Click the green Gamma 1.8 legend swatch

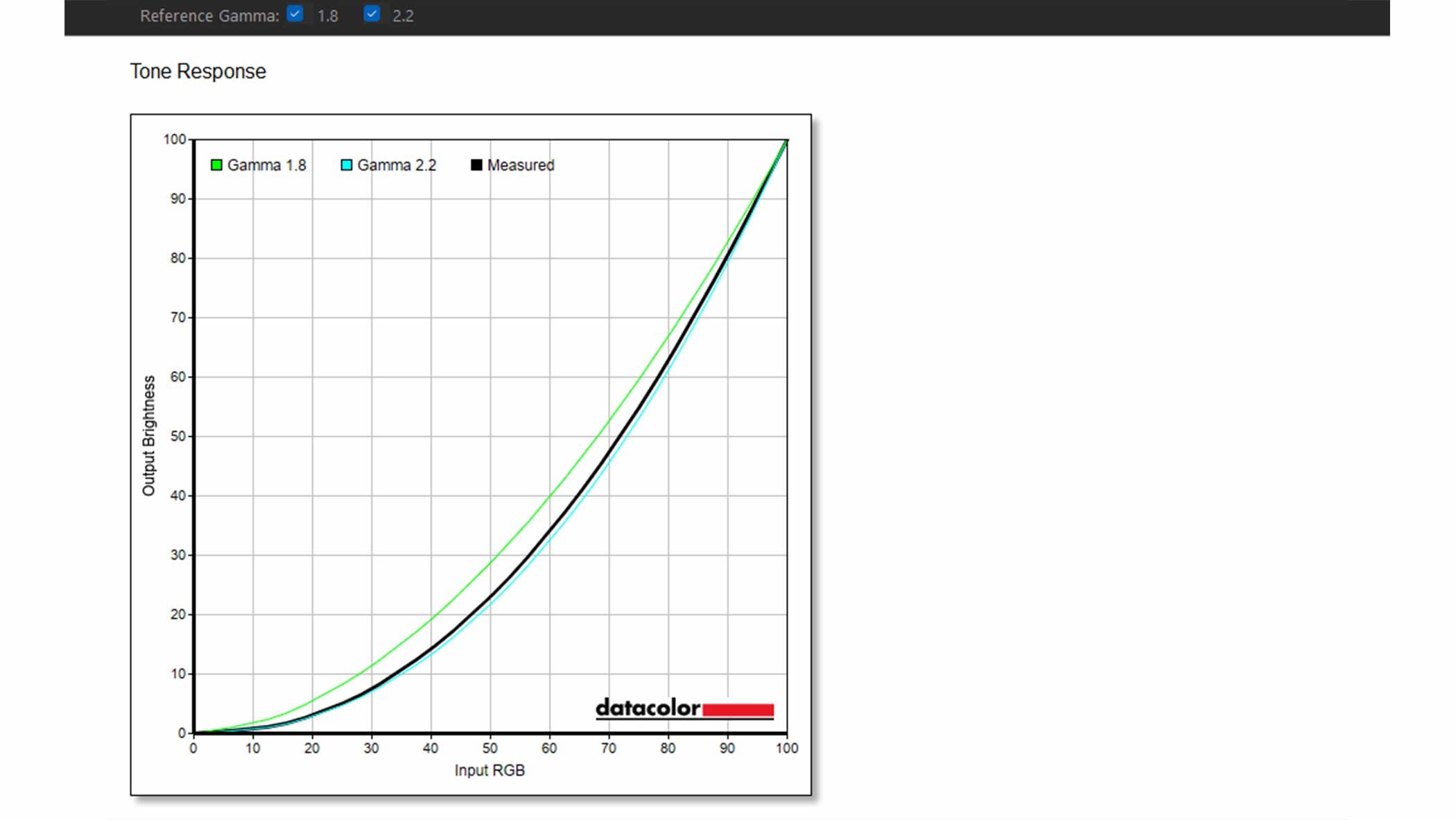point(216,165)
